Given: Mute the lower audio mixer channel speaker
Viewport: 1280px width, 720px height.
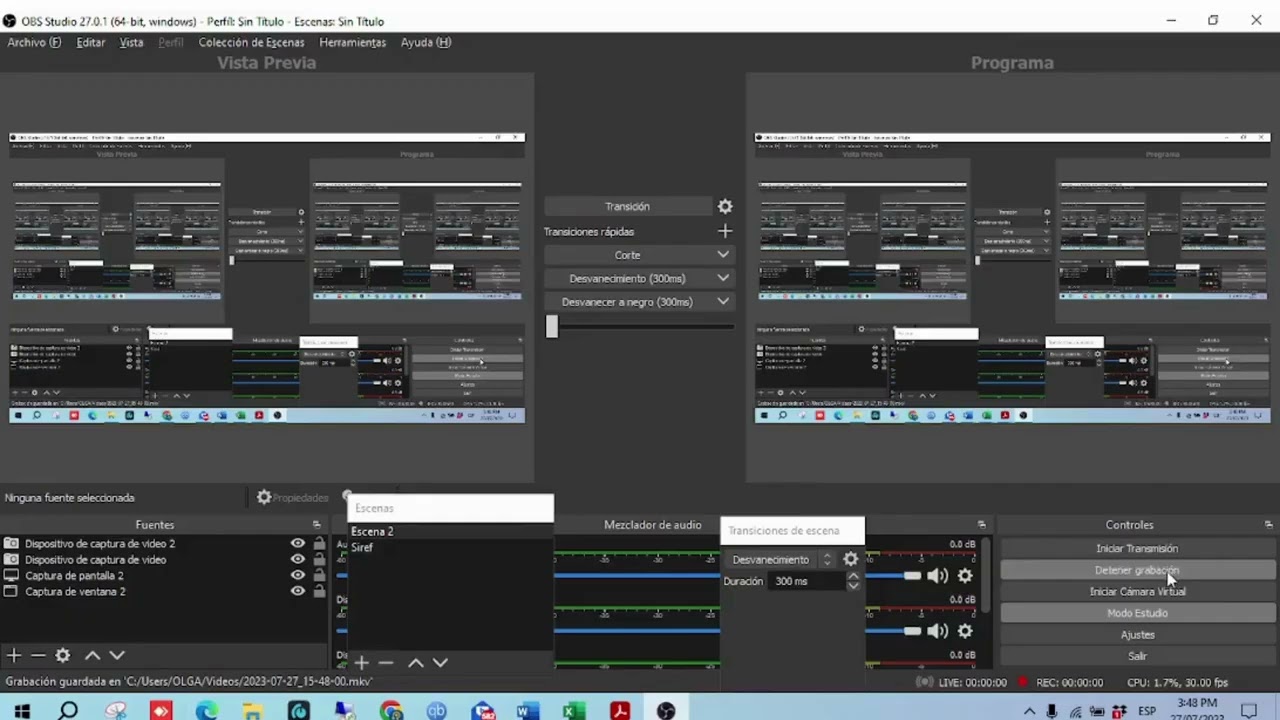Looking at the screenshot, I should click(937, 631).
